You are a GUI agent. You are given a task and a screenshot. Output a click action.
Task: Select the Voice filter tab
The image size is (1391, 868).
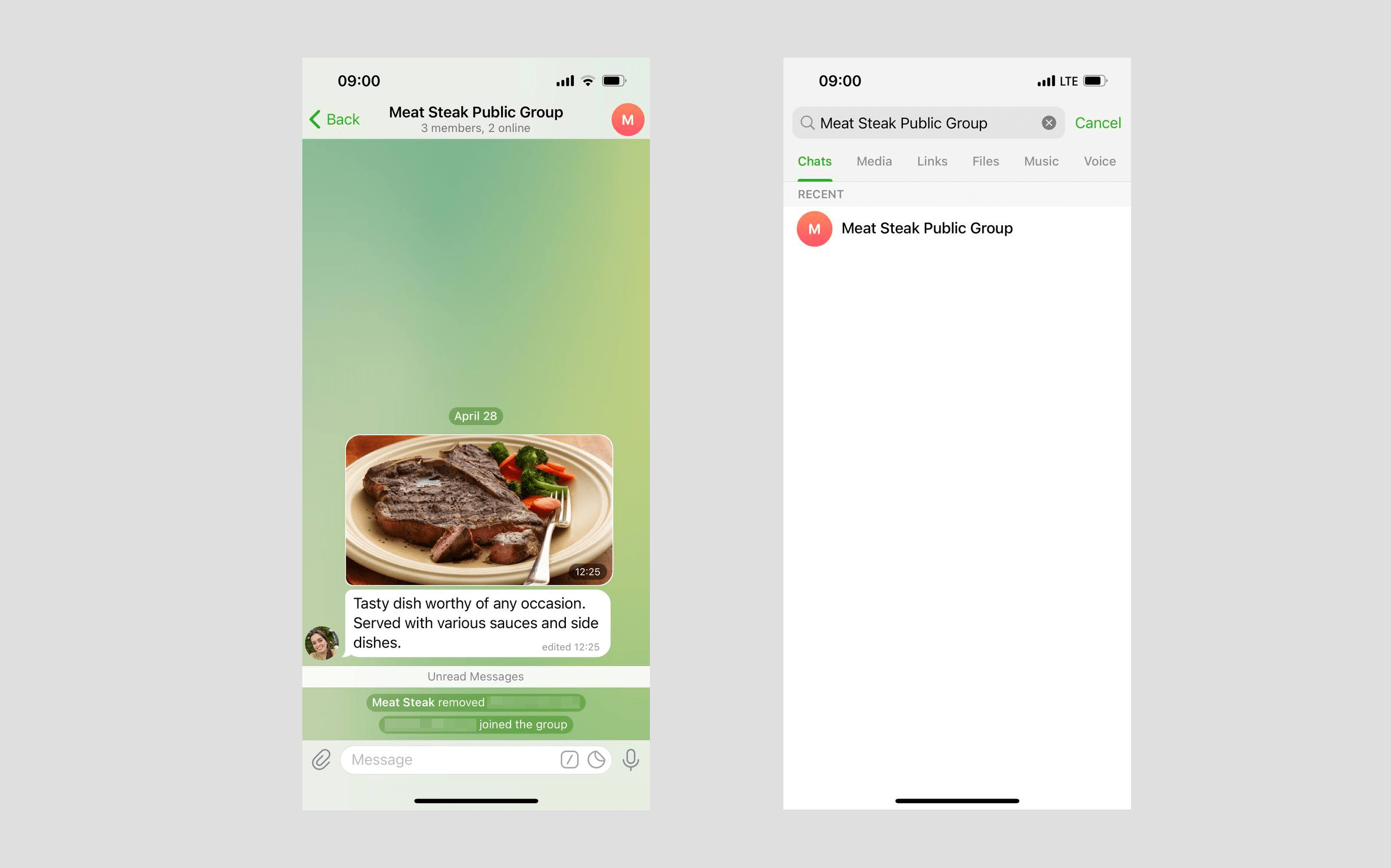[1098, 161]
